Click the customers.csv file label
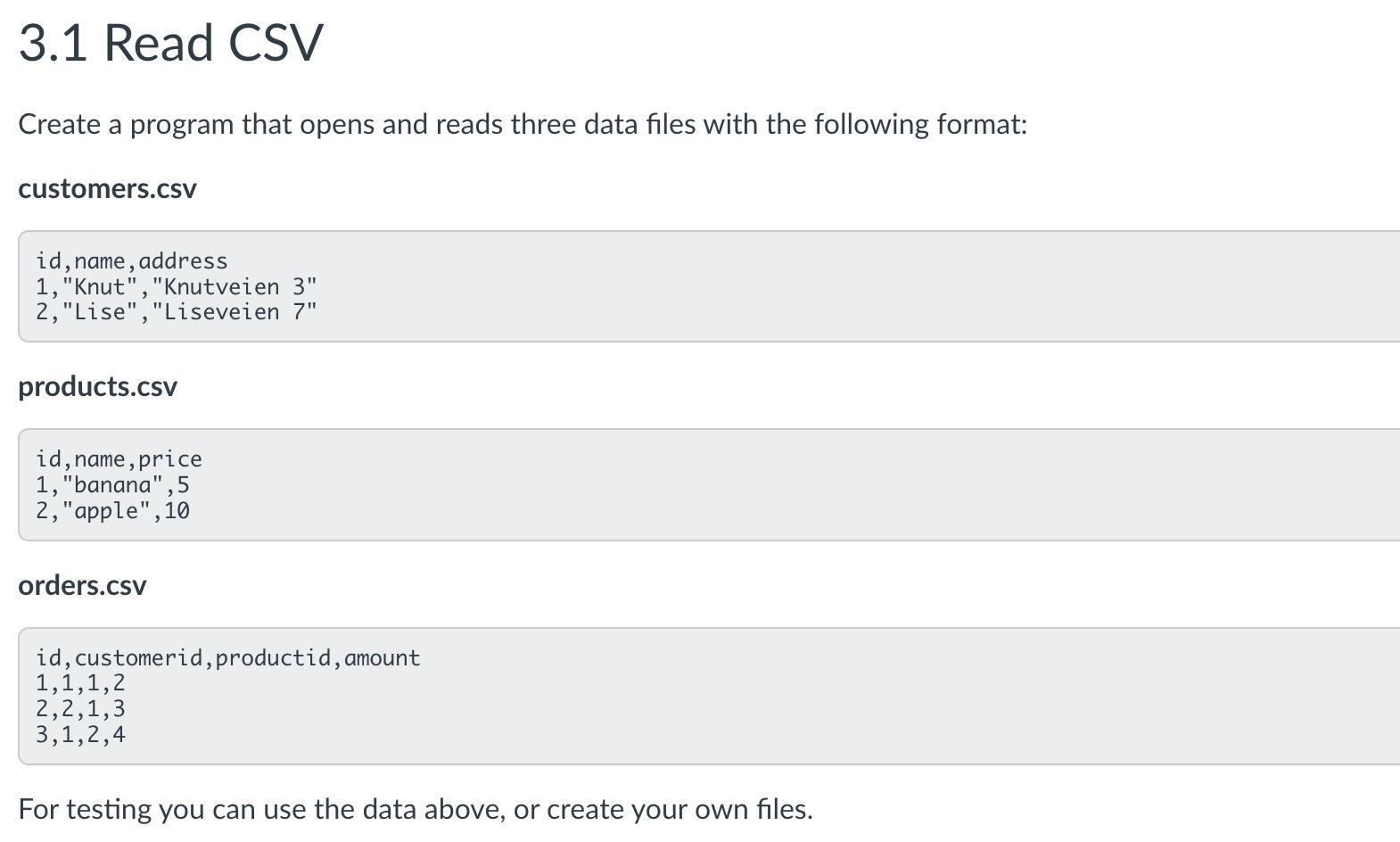Image resolution: width=1400 pixels, height=842 pixels. 107,189
